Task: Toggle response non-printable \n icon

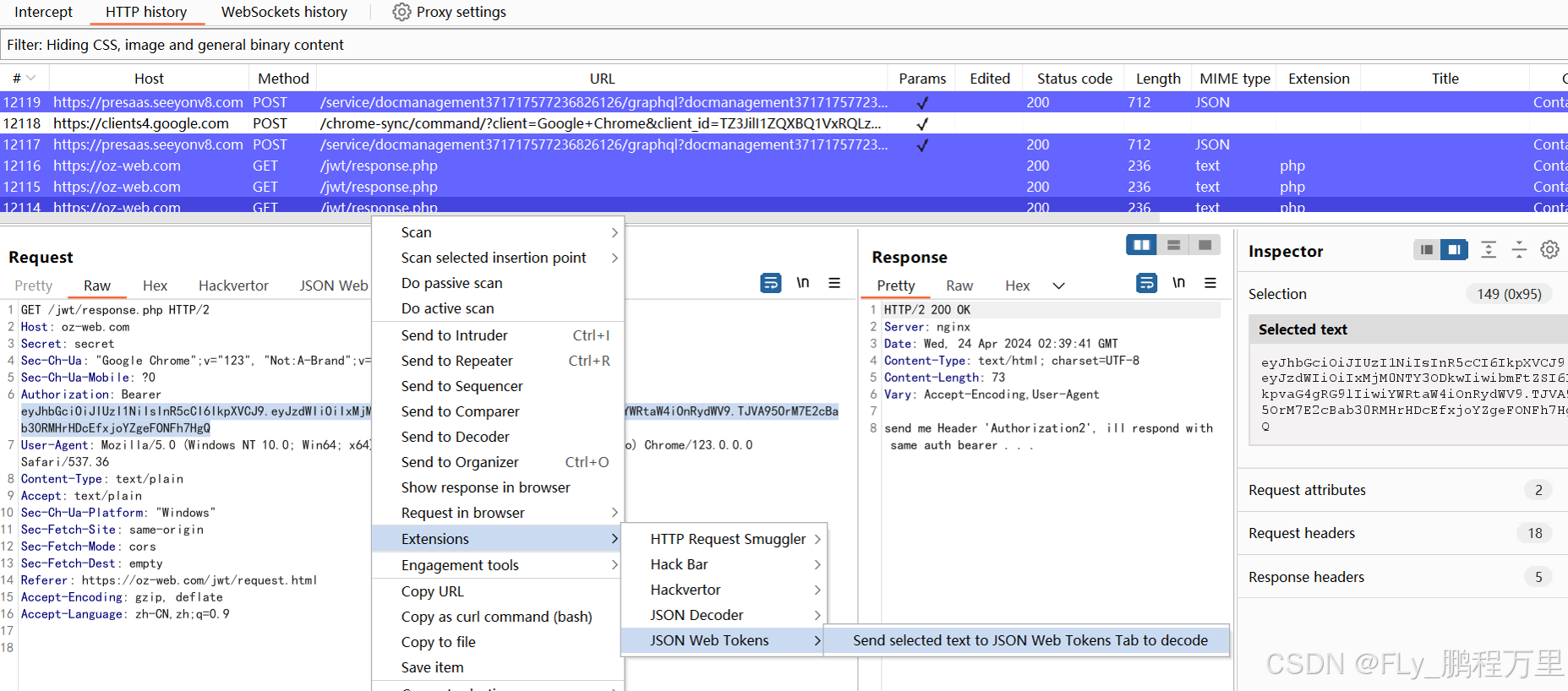Action: [1179, 283]
